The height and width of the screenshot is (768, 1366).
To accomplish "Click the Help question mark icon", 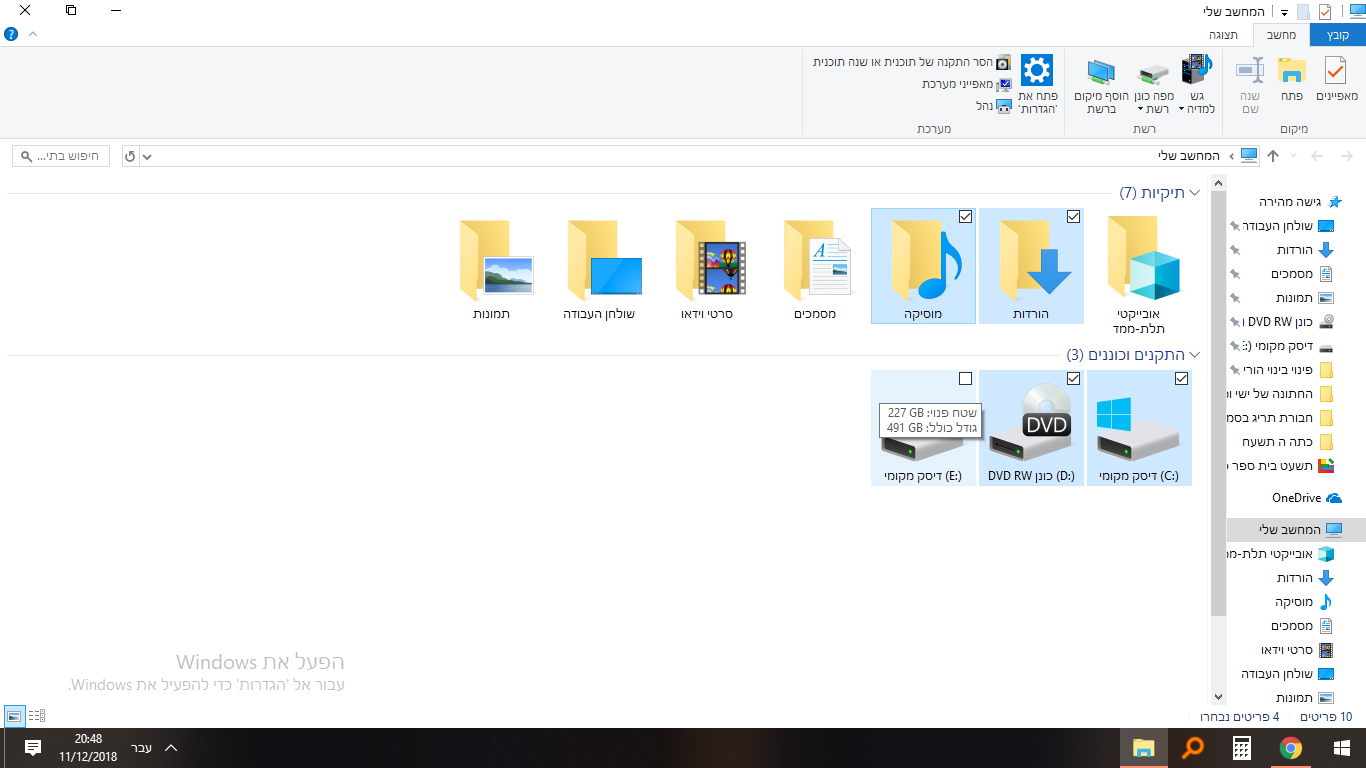I will point(11,34).
